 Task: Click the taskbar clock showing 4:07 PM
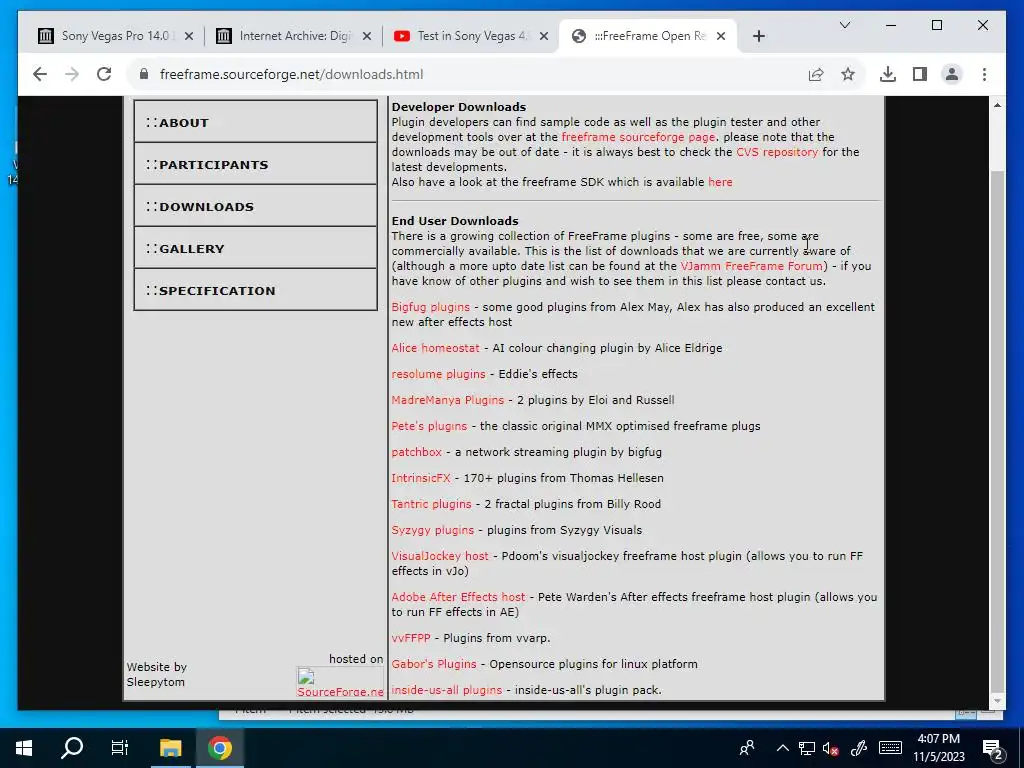point(938,748)
